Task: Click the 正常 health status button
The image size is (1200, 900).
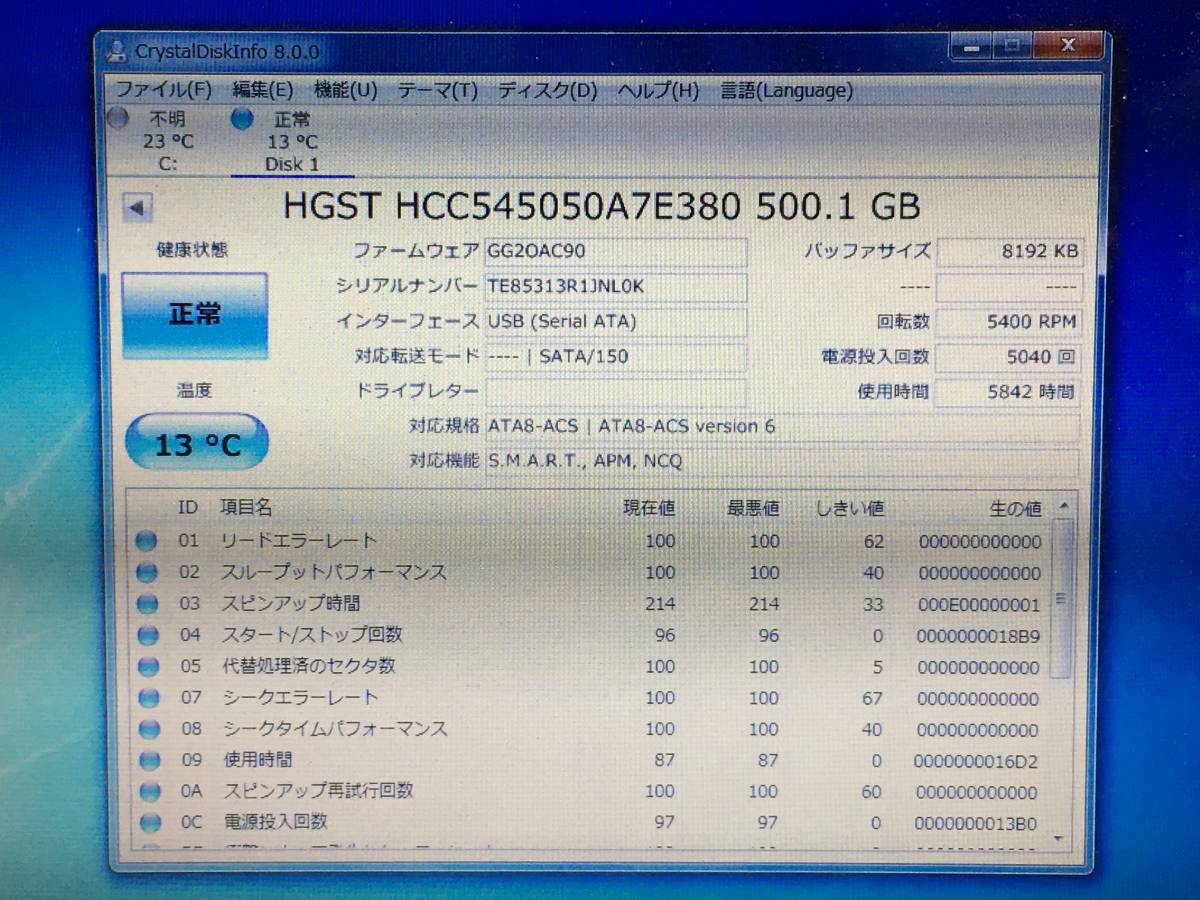Action: tap(195, 314)
